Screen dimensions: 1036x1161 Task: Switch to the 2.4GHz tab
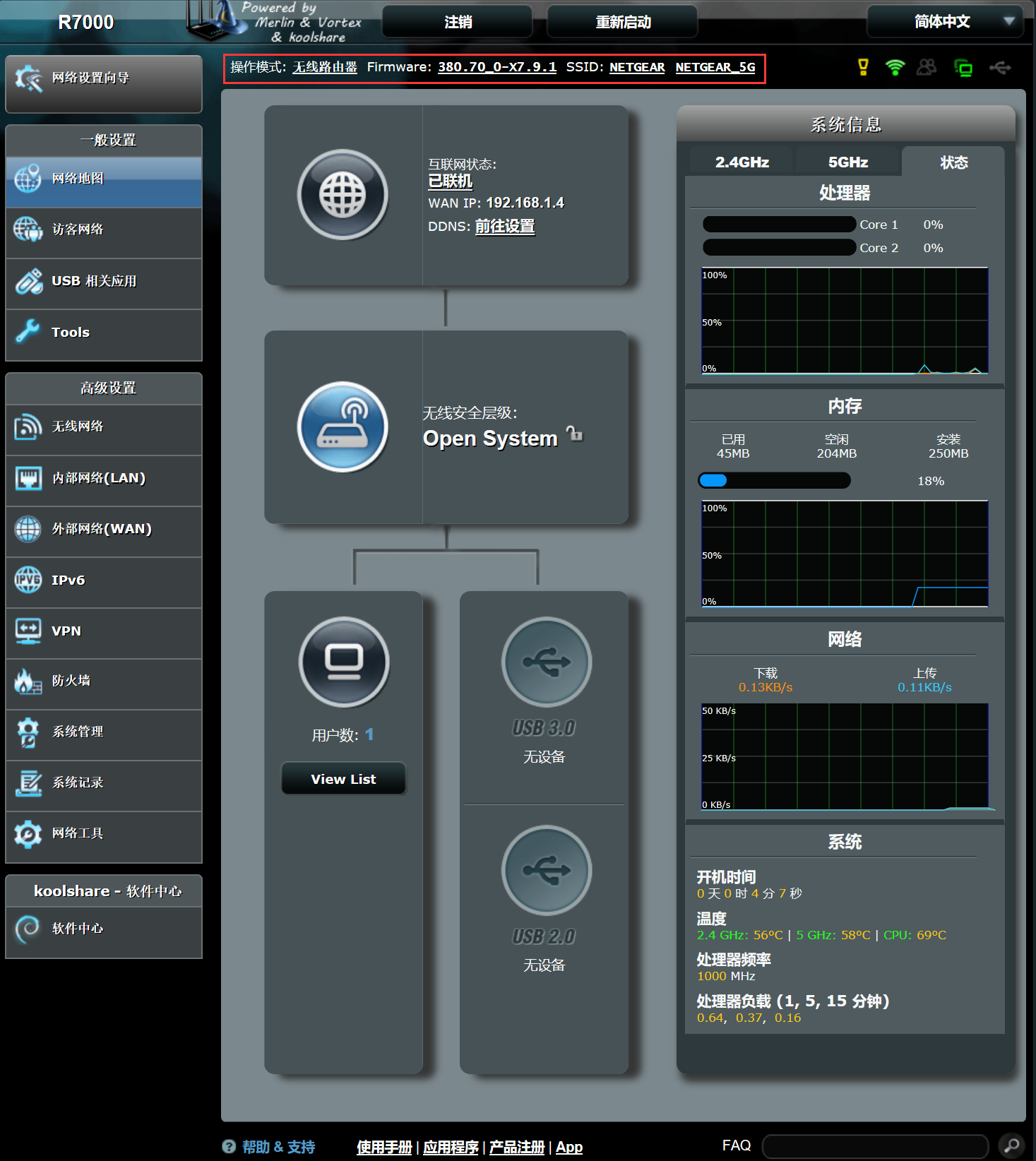742,162
